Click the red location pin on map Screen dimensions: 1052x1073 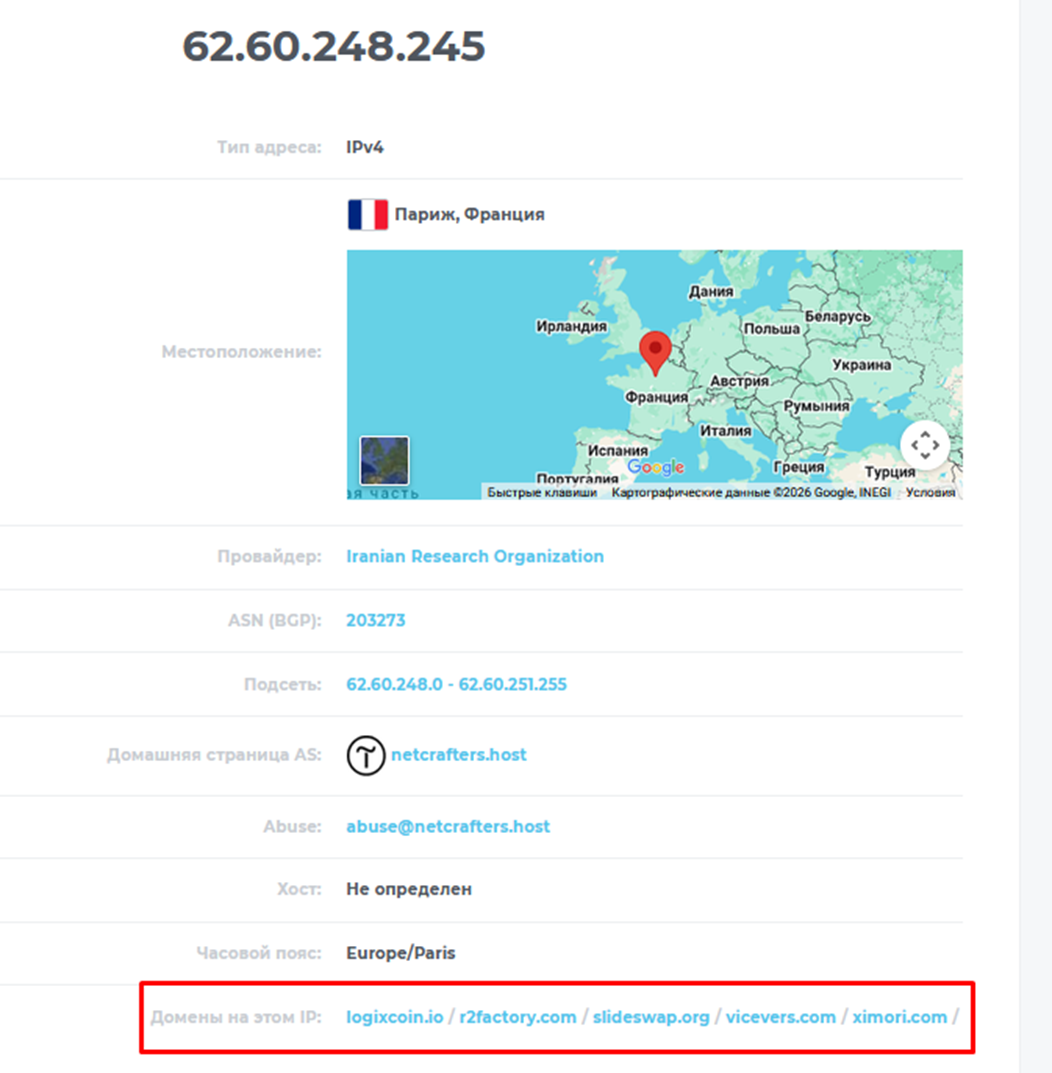click(655, 353)
